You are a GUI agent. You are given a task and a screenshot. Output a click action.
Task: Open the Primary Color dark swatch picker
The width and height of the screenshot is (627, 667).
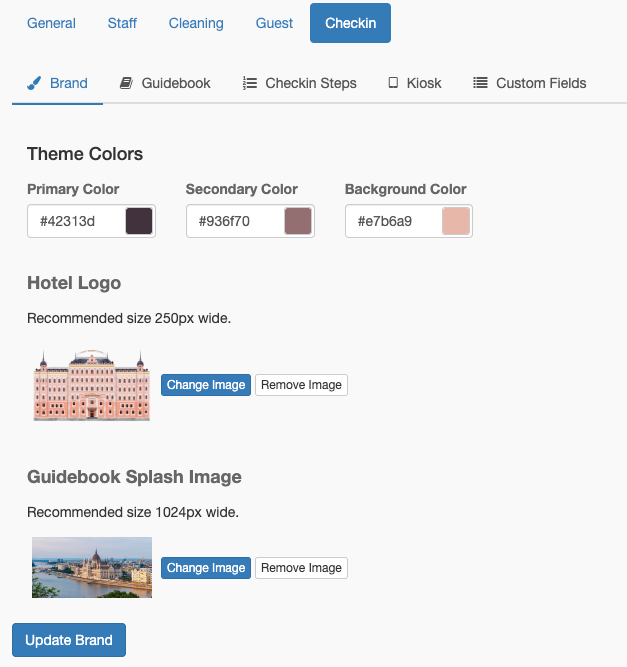[139, 221]
